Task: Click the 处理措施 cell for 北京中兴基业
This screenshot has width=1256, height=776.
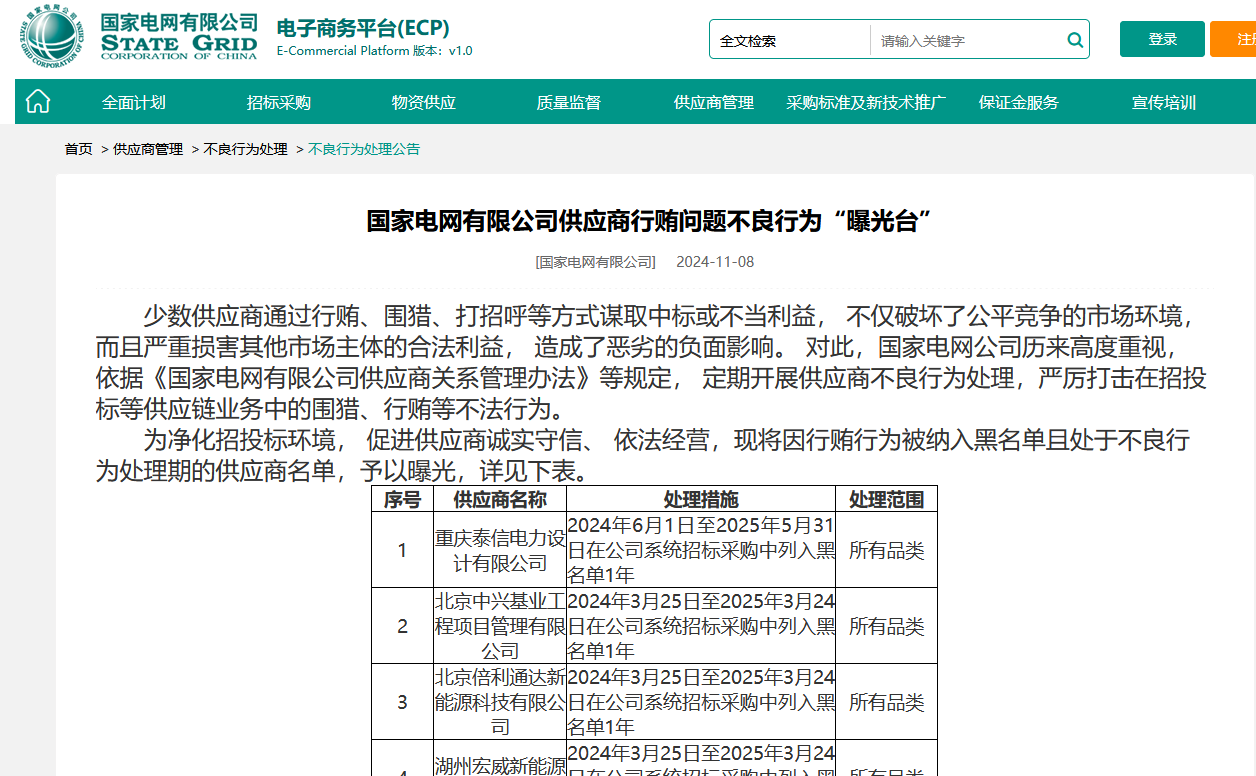Action: click(x=701, y=626)
